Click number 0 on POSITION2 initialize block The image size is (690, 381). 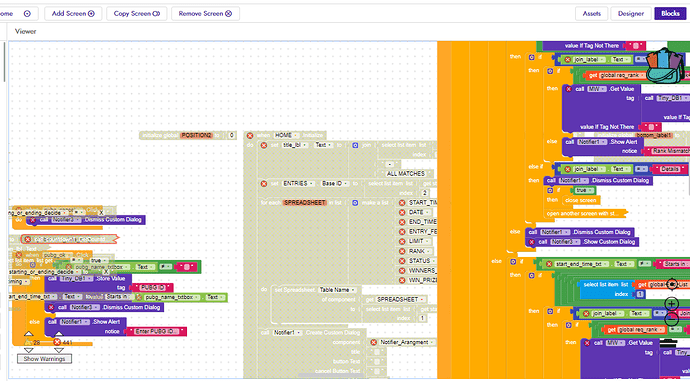pyautogui.click(x=231, y=136)
